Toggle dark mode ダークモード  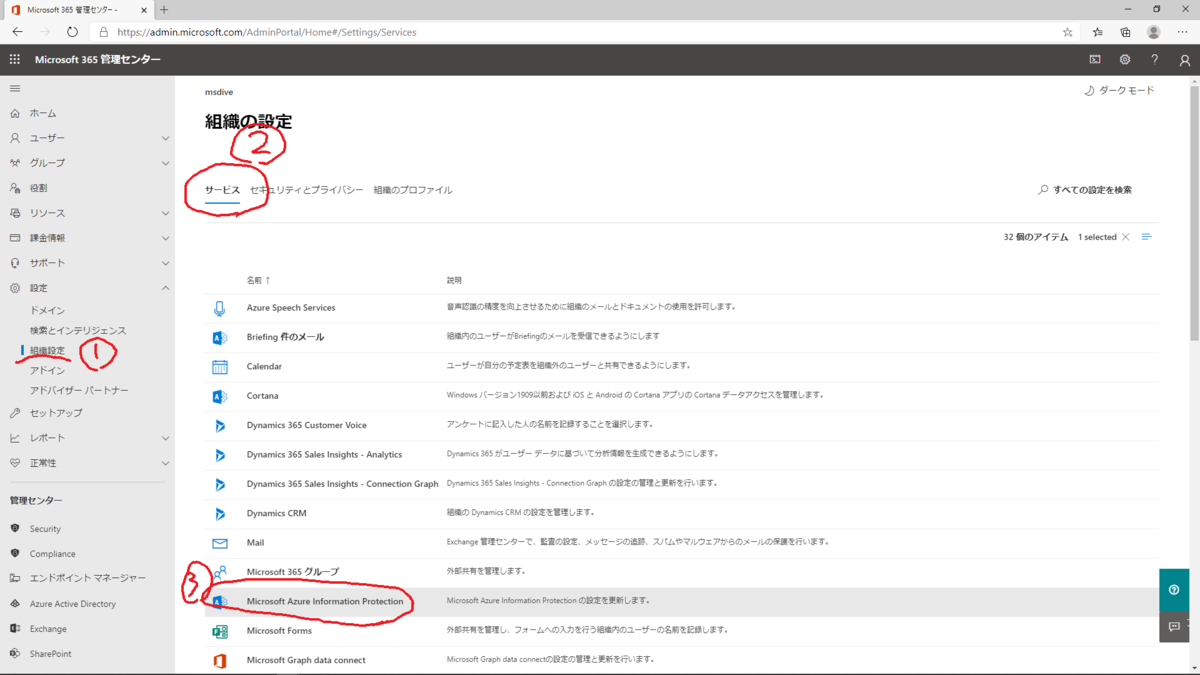click(x=1119, y=90)
